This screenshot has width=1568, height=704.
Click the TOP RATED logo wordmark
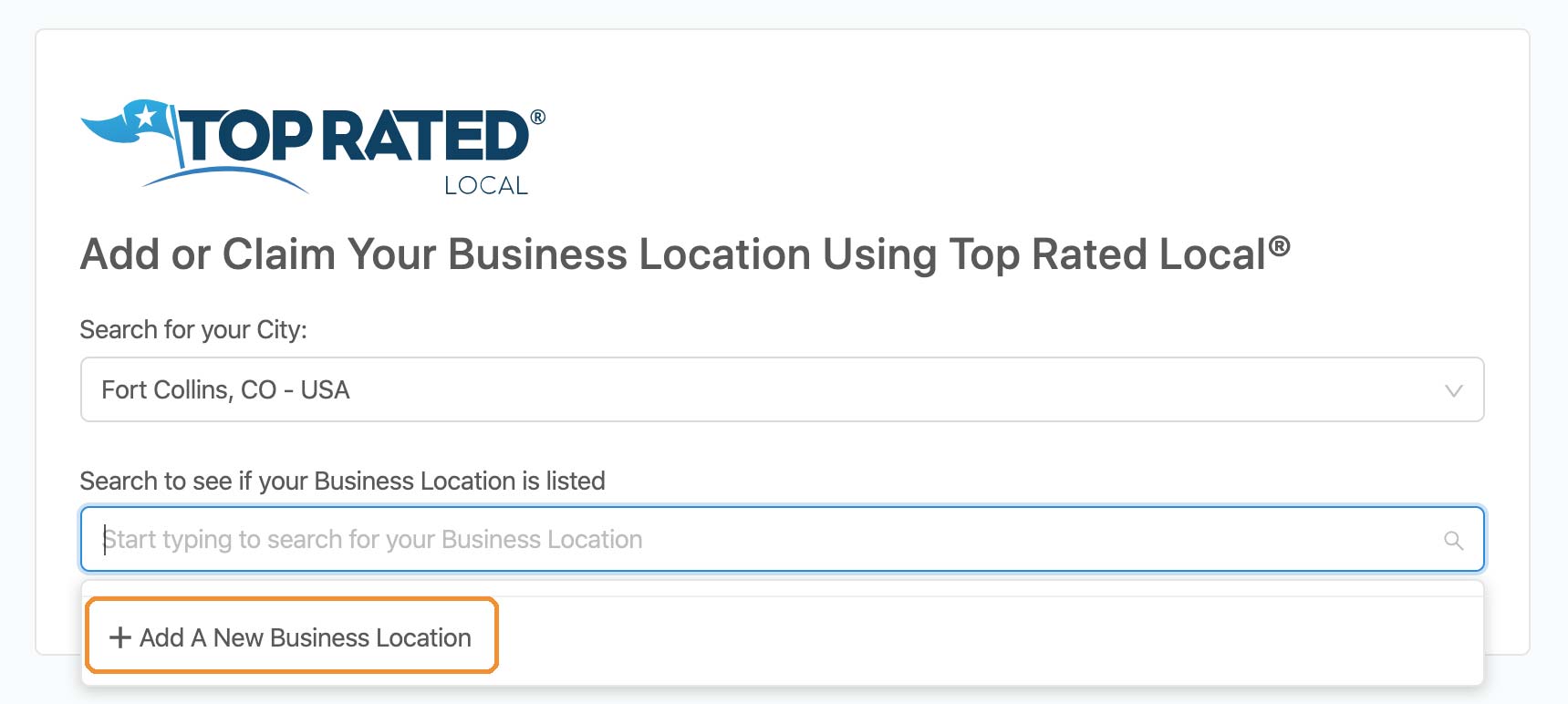tap(356, 137)
